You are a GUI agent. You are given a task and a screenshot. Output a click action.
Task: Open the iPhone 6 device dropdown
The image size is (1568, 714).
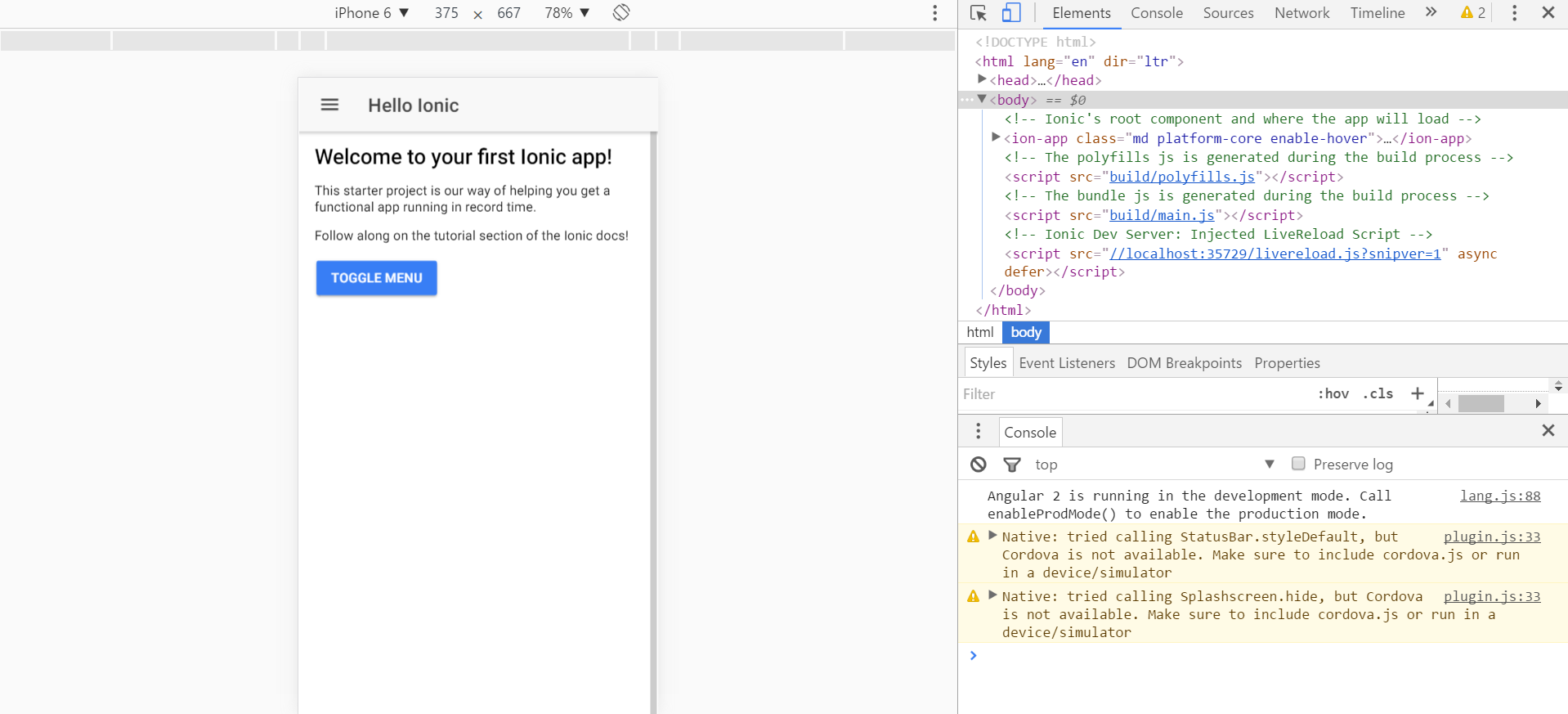point(371,13)
